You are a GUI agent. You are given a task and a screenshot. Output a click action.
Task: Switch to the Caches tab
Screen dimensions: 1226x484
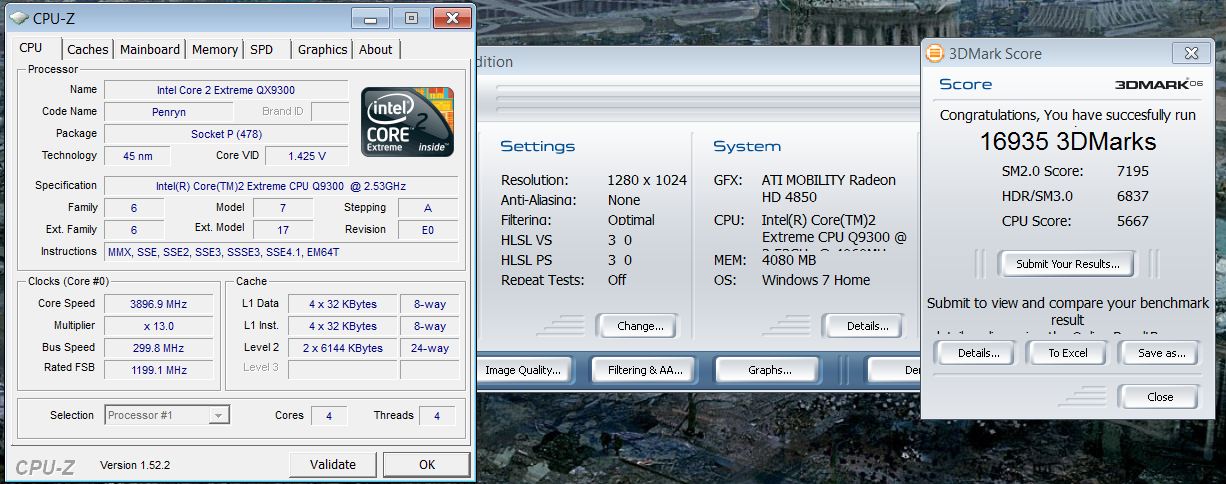pyautogui.click(x=88, y=50)
